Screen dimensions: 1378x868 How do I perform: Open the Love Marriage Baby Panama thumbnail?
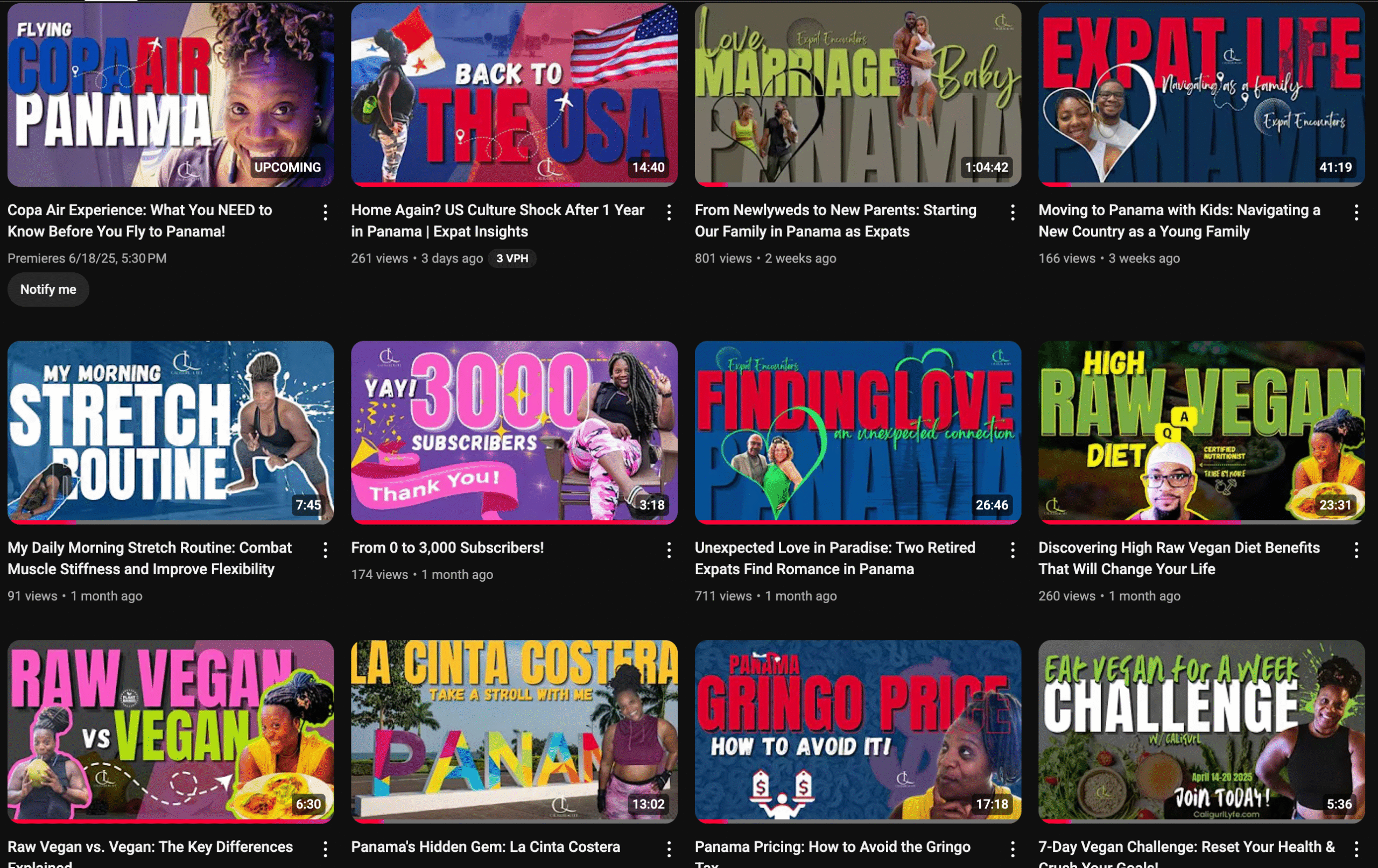click(x=857, y=94)
